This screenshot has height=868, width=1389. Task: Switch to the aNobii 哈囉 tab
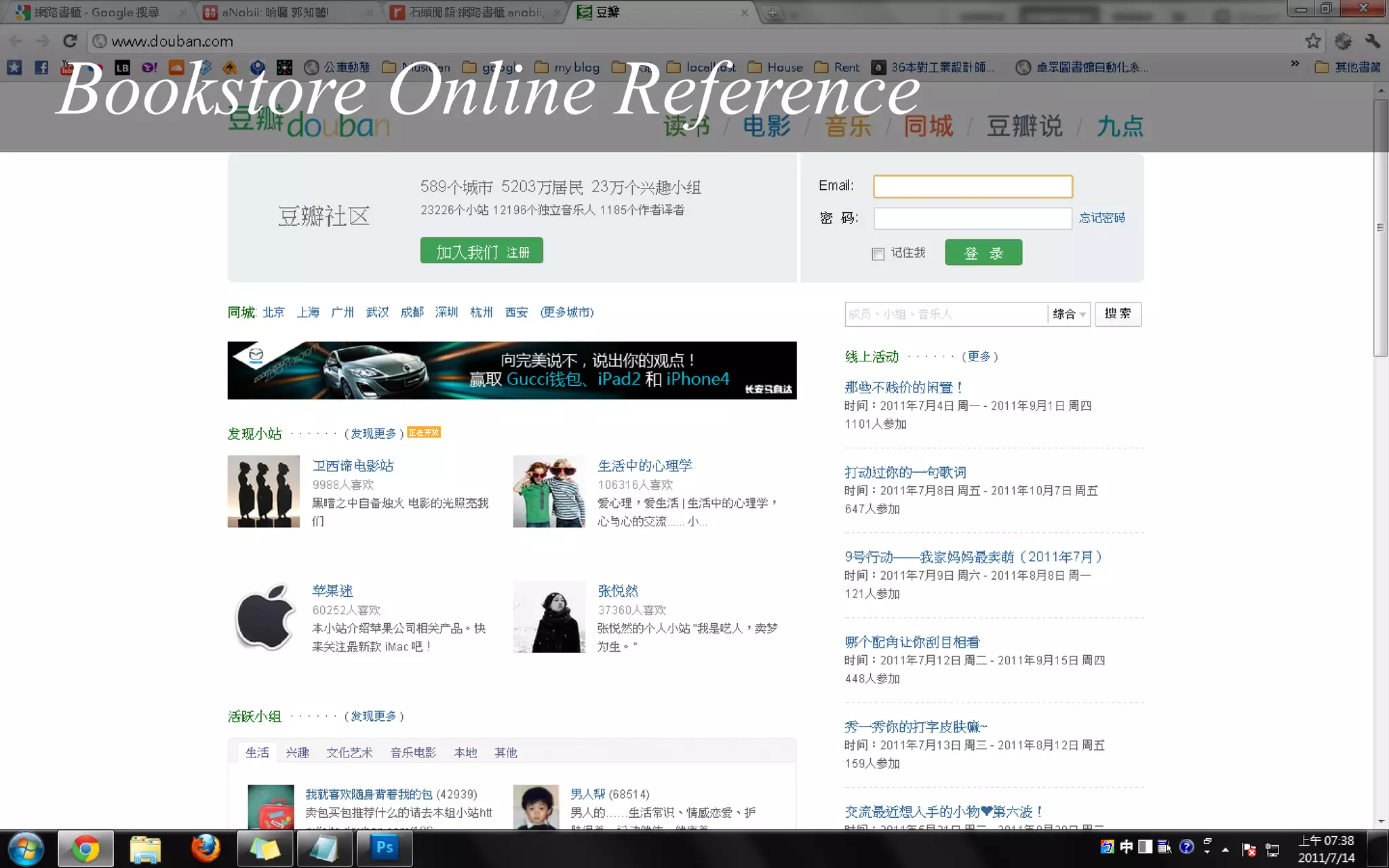click(x=290, y=12)
